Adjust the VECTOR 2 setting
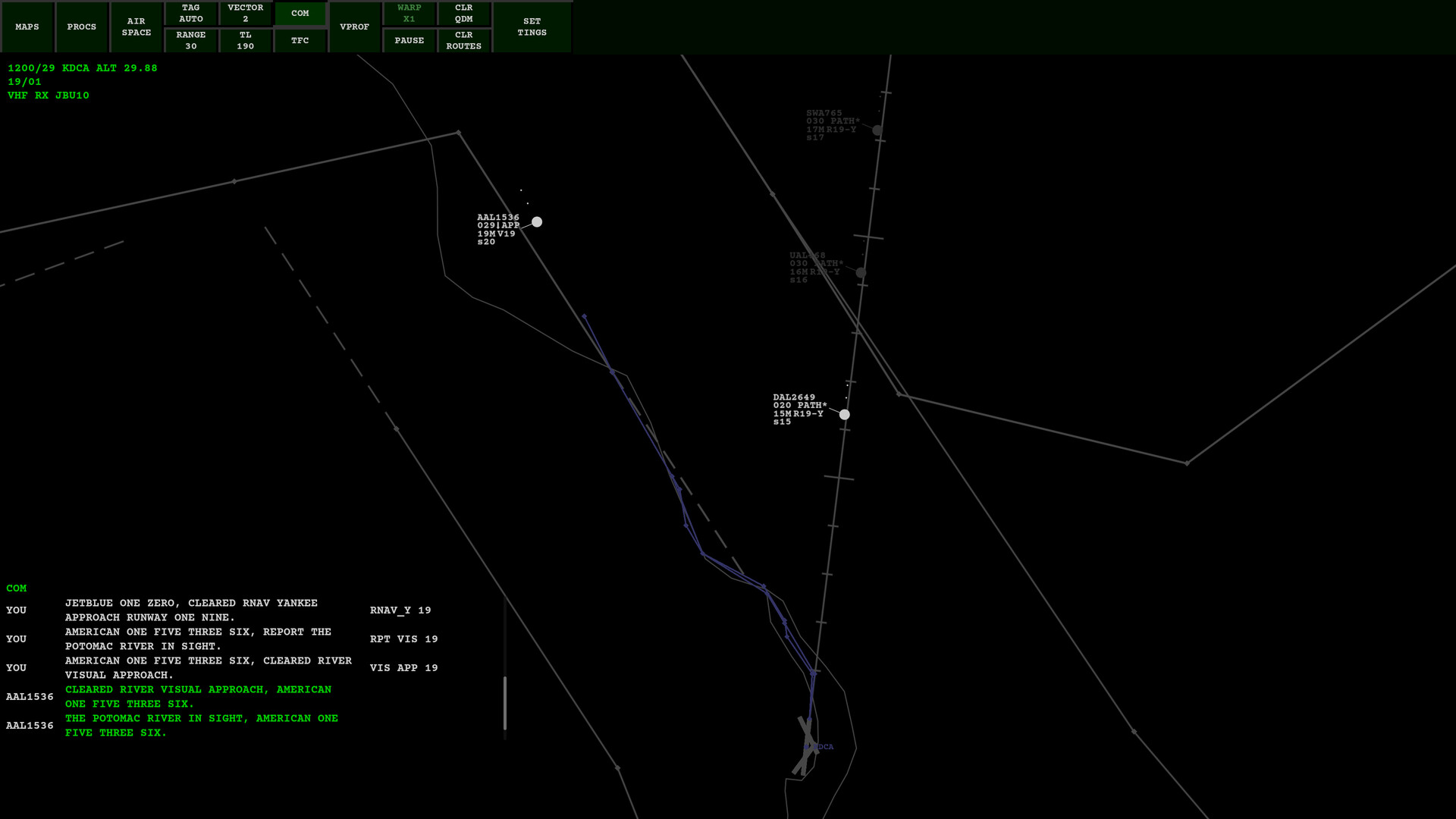1456x819 pixels. pos(246,13)
